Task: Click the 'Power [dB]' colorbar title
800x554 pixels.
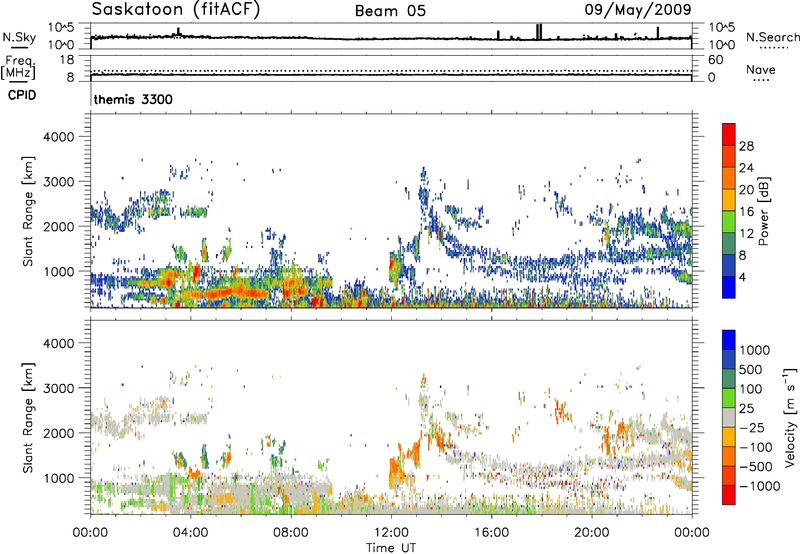Action: [763, 211]
